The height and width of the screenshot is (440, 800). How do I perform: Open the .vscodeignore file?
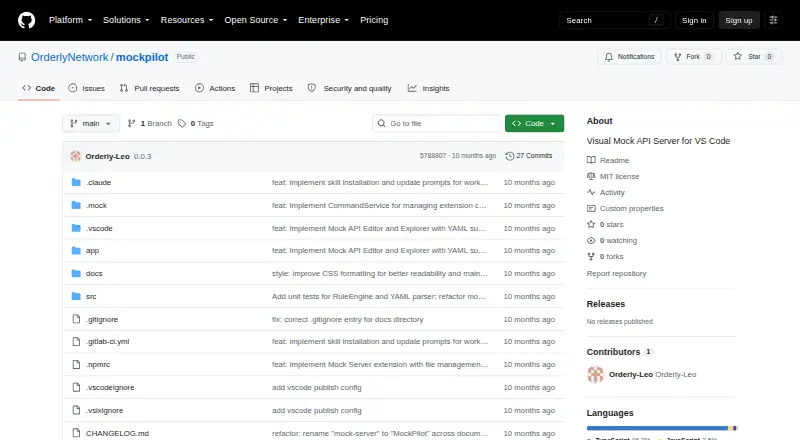[110, 387]
